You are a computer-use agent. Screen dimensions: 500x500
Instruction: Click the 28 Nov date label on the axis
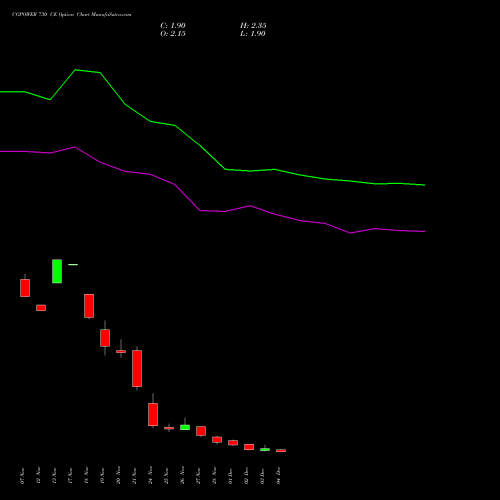(214, 476)
